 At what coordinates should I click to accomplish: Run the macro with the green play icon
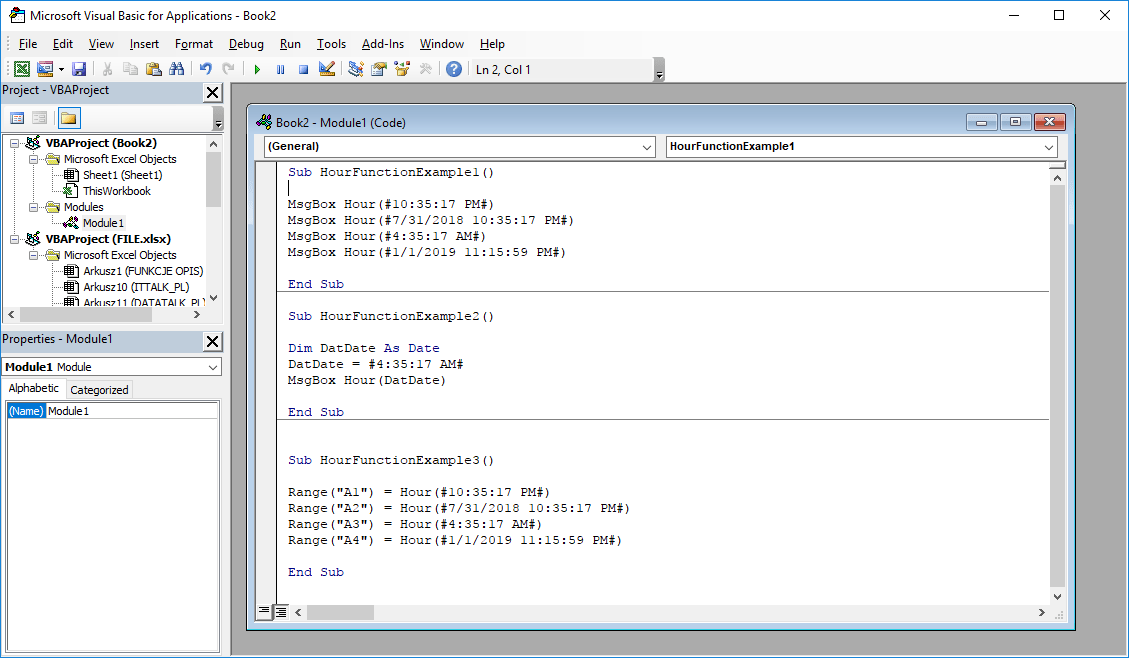pos(257,69)
